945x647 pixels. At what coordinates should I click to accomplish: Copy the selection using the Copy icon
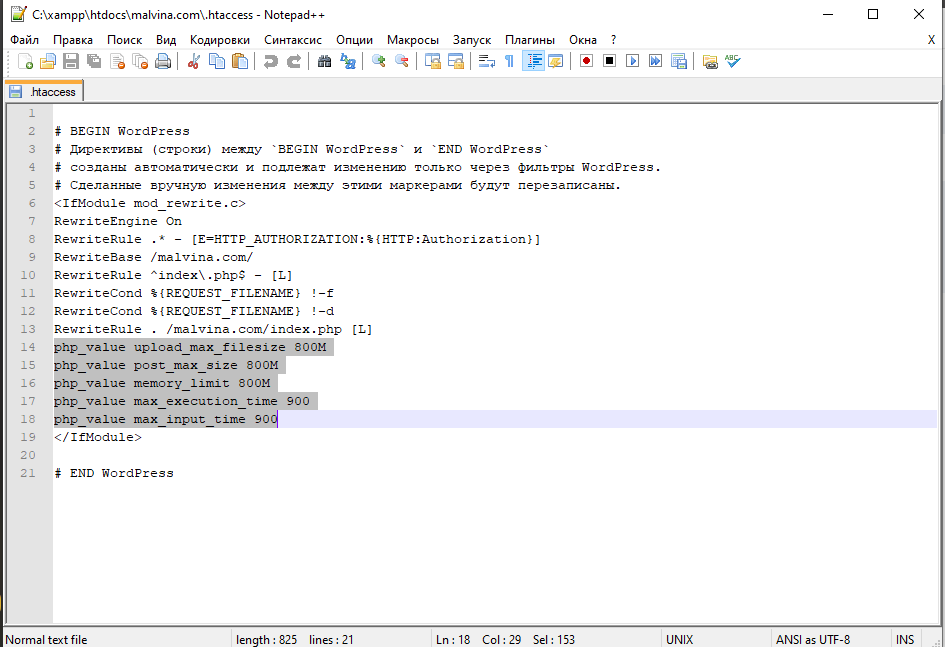pos(216,61)
